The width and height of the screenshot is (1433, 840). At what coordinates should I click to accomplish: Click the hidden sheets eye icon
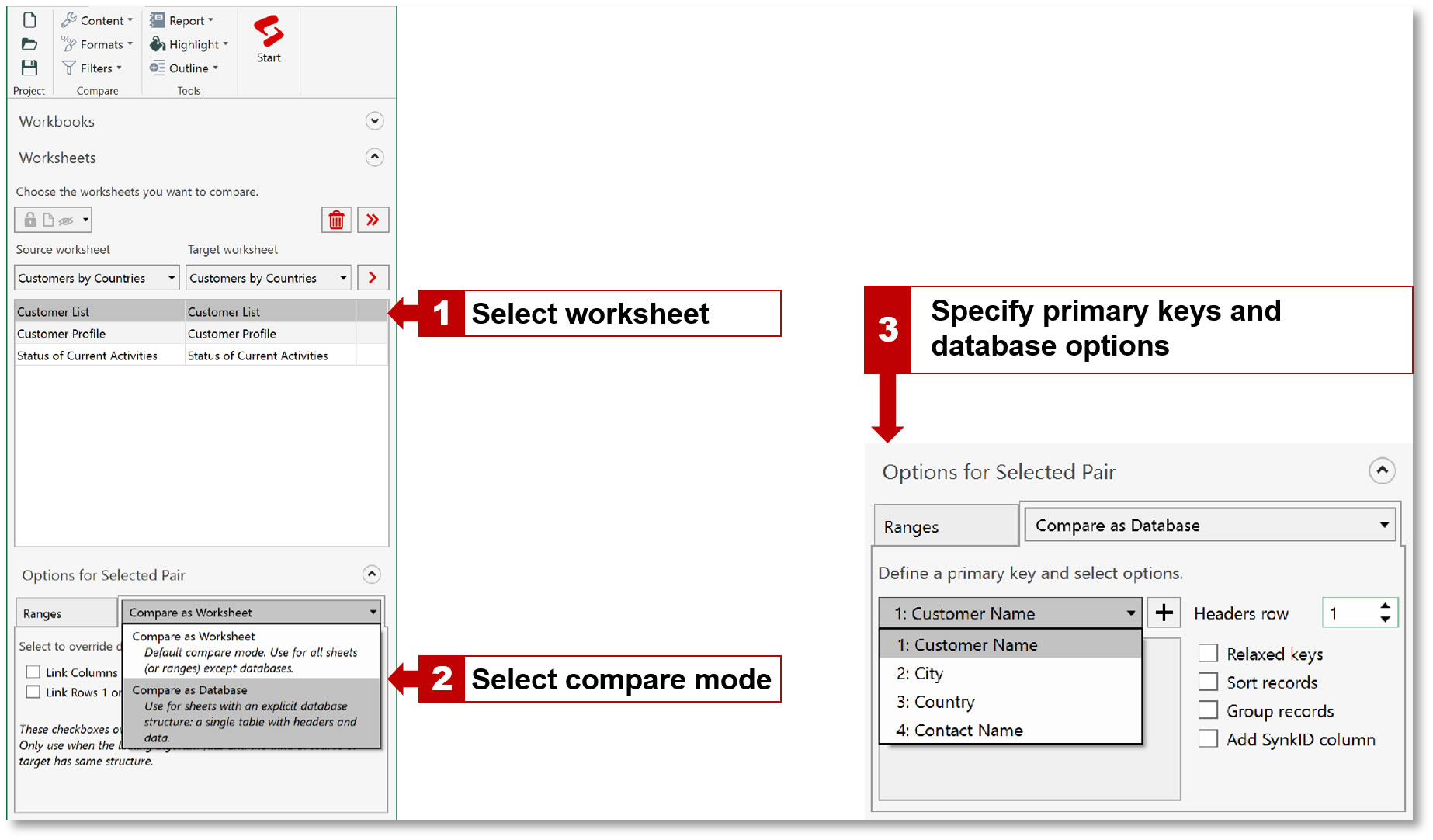pyautogui.click(x=66, y=220)
